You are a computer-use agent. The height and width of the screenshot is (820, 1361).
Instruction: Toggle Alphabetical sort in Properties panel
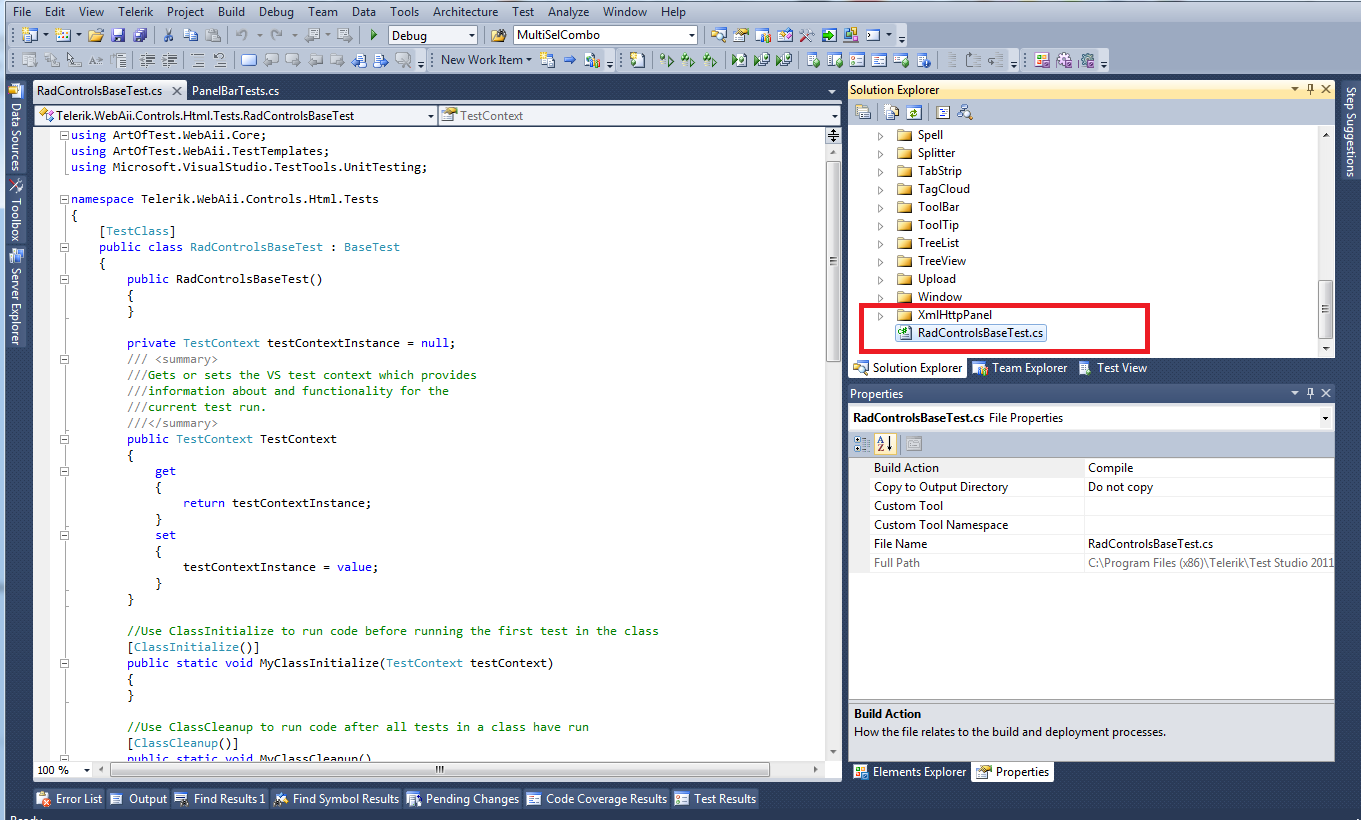[x=885, y=444]
